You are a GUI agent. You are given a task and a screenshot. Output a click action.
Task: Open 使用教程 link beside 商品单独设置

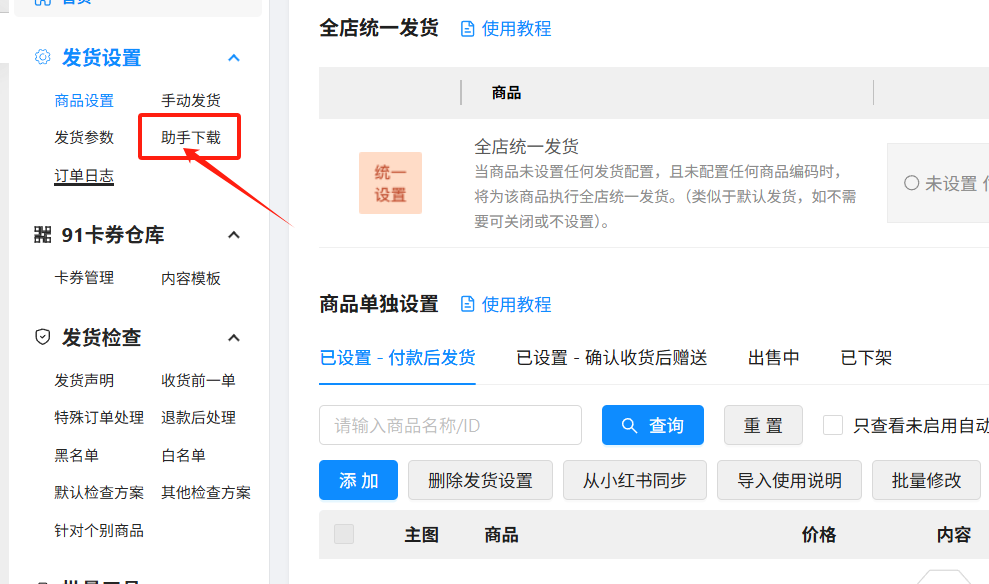(x=516, y=305)
